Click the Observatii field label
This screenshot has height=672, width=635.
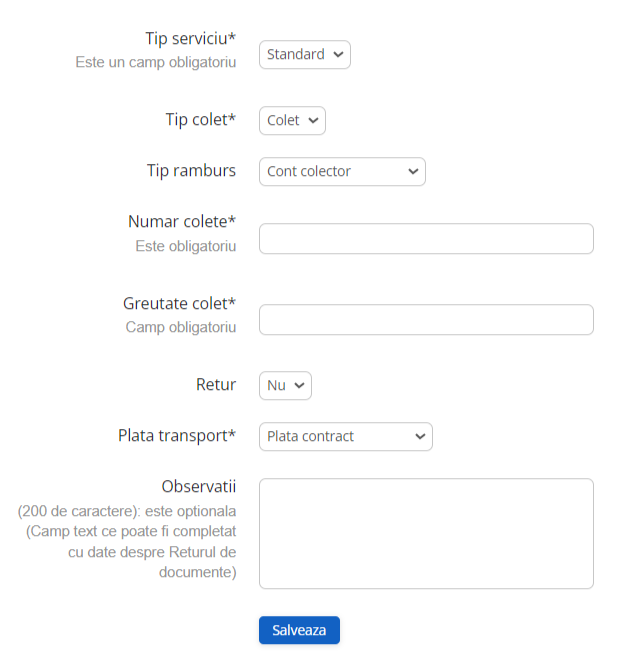point(198,486)
